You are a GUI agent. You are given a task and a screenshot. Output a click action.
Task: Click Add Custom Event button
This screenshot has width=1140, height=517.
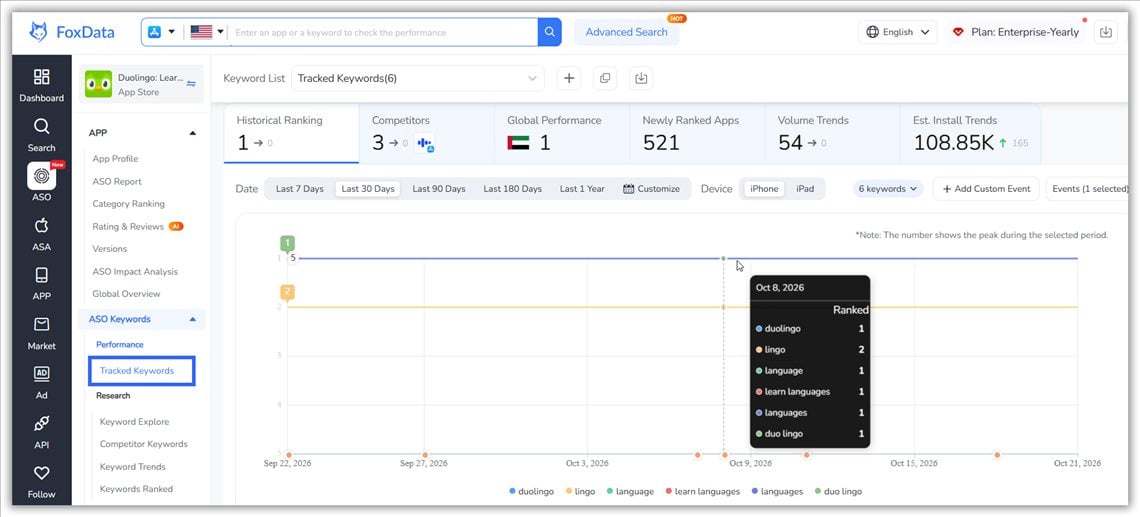[x=986, y=188]
